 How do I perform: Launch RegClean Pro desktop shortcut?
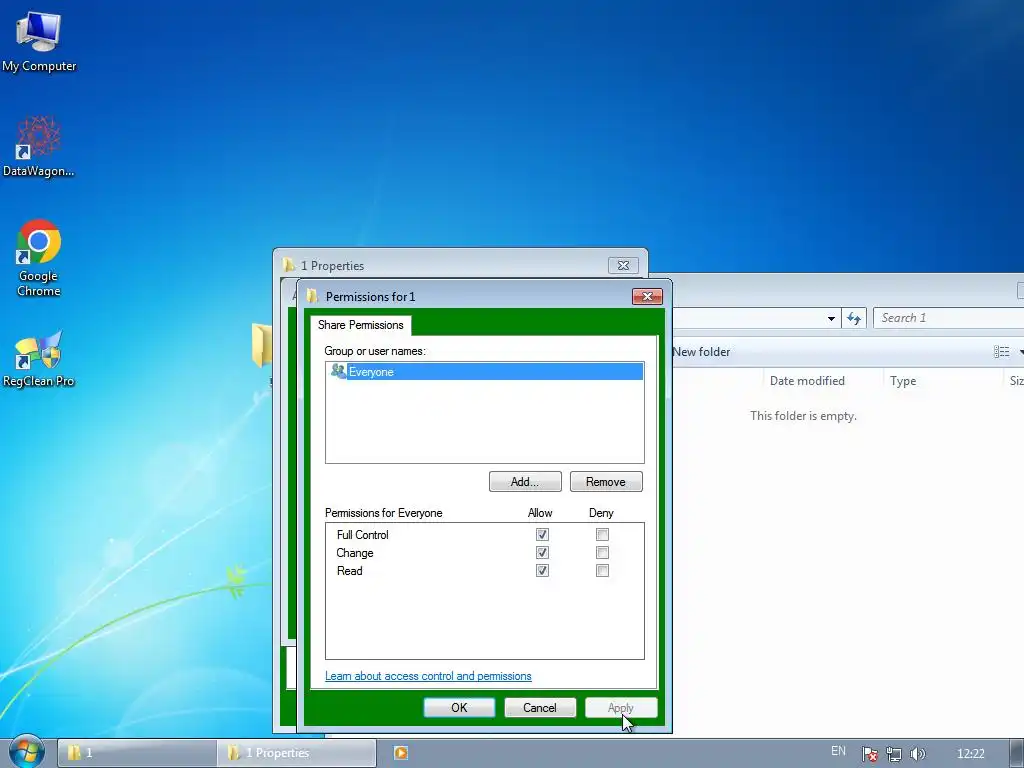pos(39,359)
